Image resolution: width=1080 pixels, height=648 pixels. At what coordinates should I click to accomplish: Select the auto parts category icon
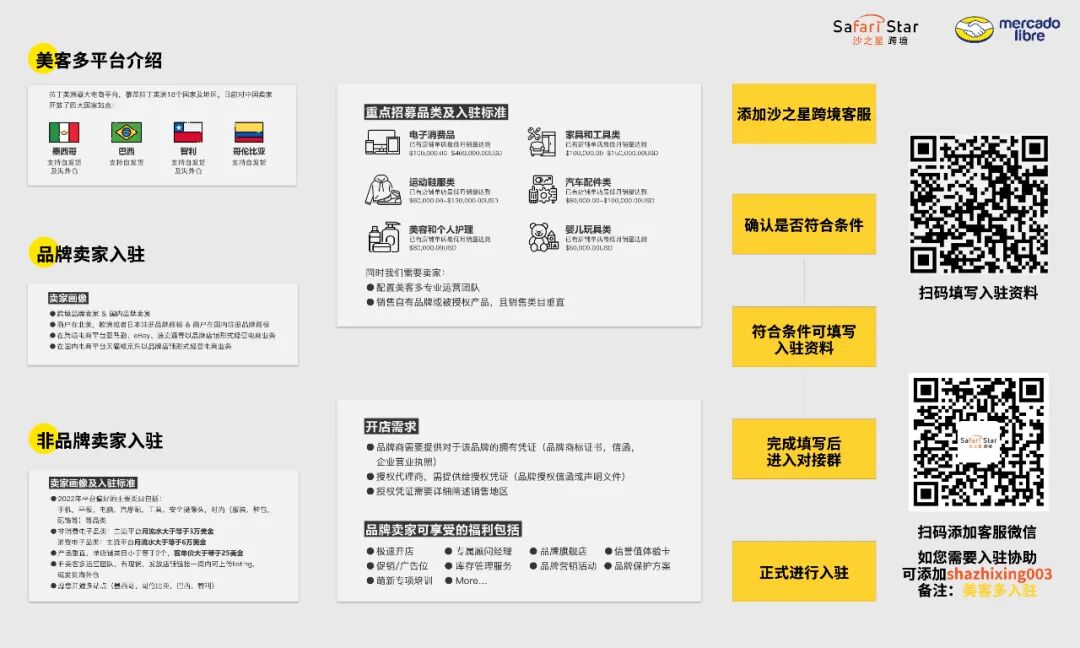(x=543, y=189)
